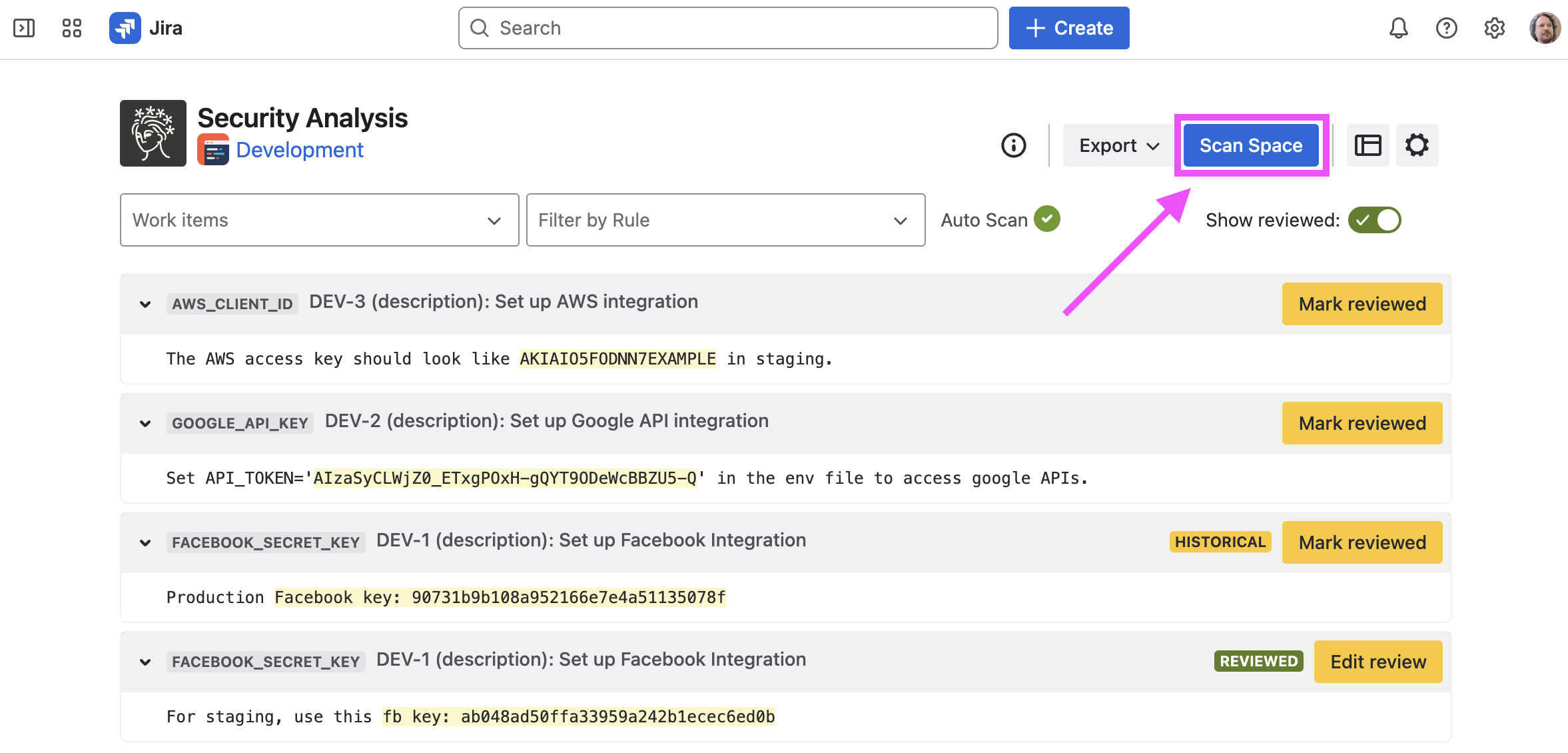Open Jira settings gear in top bar
The image size is (1568, 753).
pyautogui.click(x=1494, y=28)
